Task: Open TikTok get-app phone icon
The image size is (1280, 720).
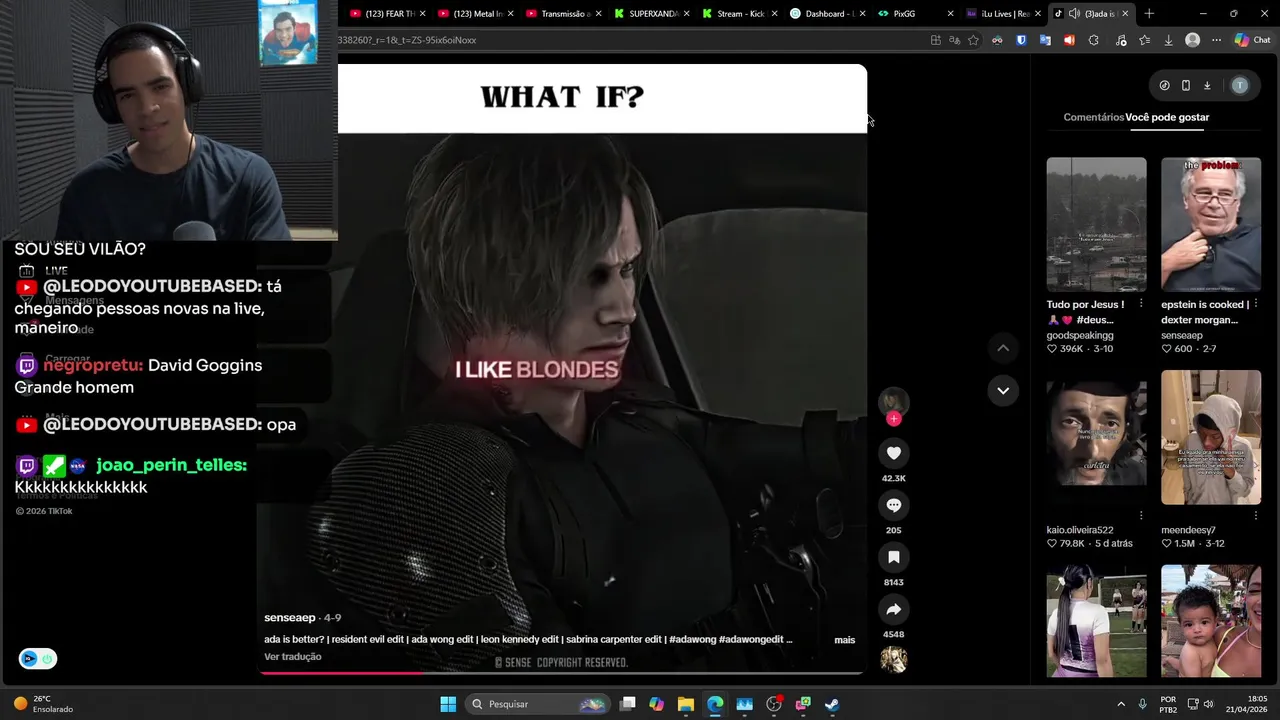Action: click(x=1185, y=85)
